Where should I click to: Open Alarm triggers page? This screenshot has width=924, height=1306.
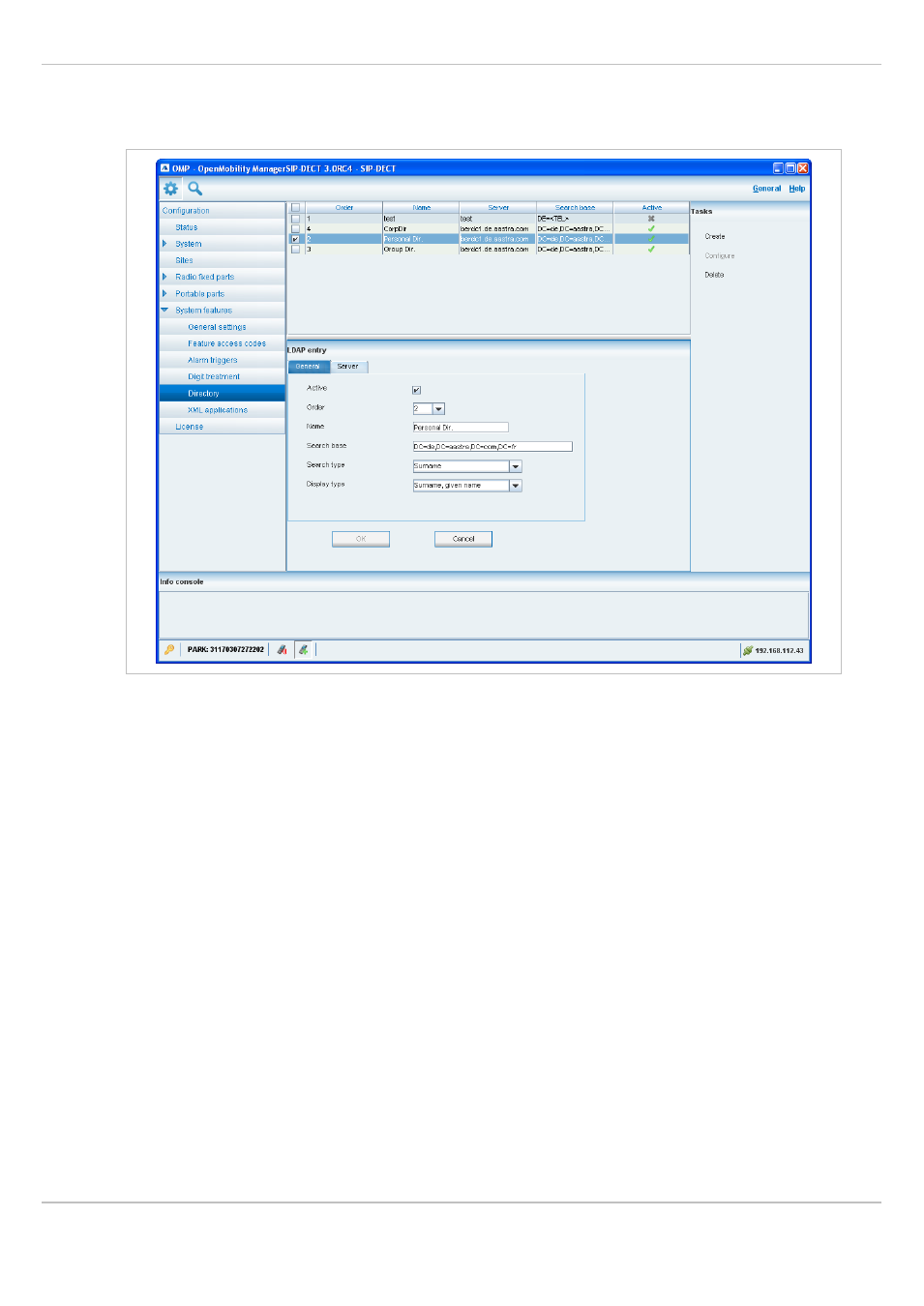pos(223,360)
